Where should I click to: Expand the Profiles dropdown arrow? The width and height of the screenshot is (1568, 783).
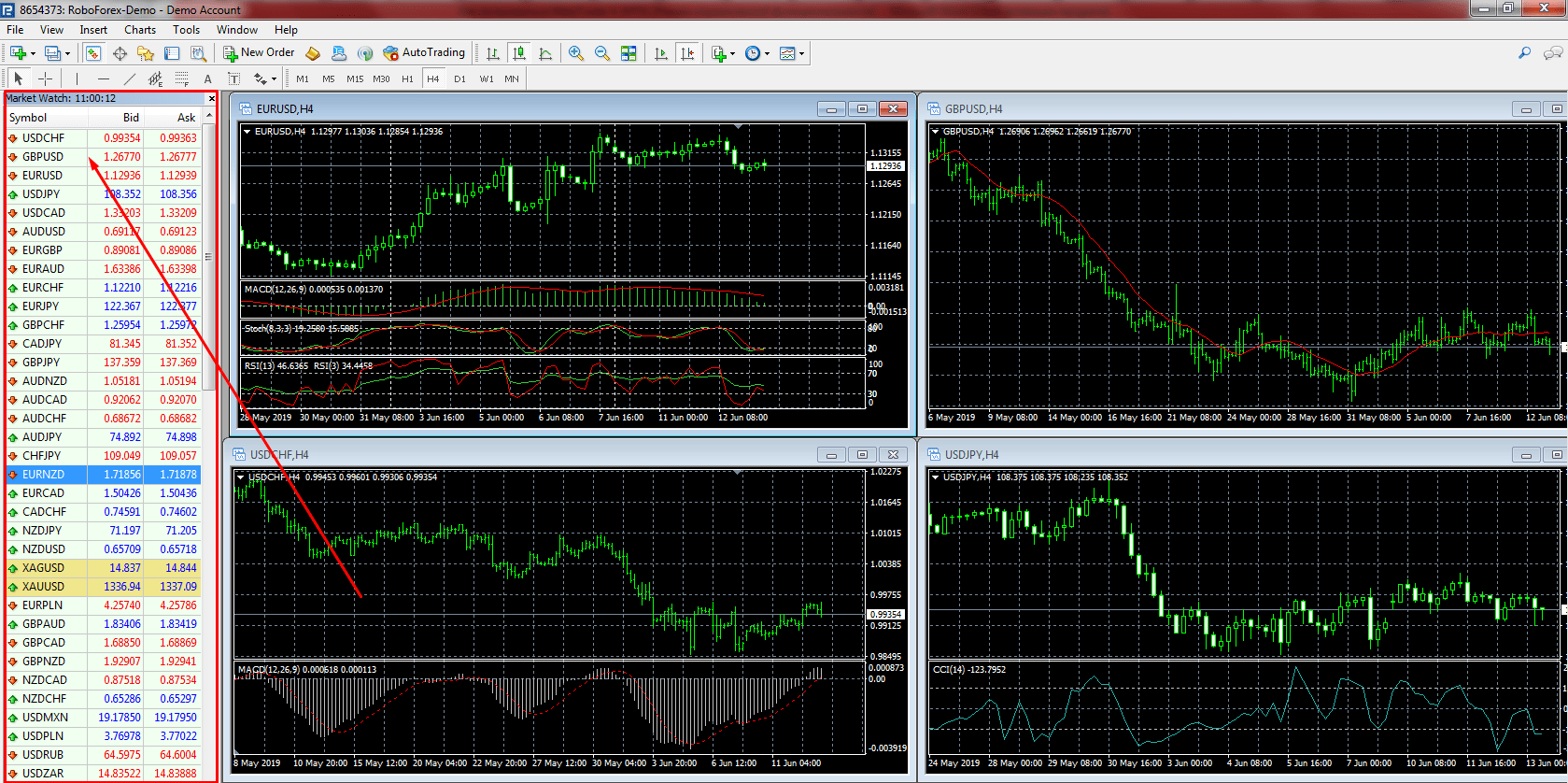pyautogui.click(x=68, y=53)
